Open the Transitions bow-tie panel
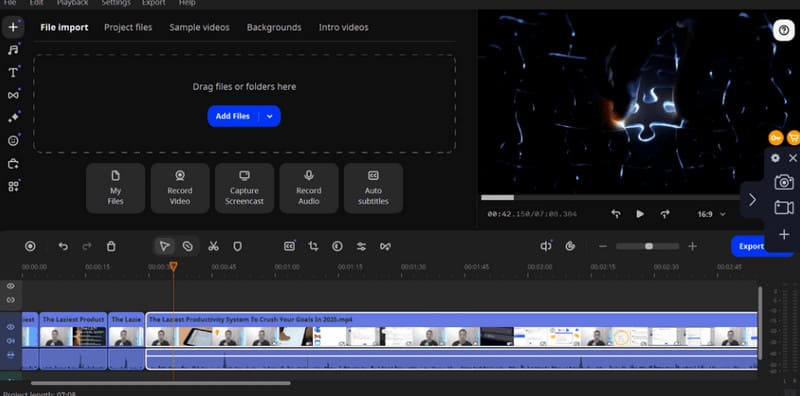800x396 pixels. coord(13,95)
